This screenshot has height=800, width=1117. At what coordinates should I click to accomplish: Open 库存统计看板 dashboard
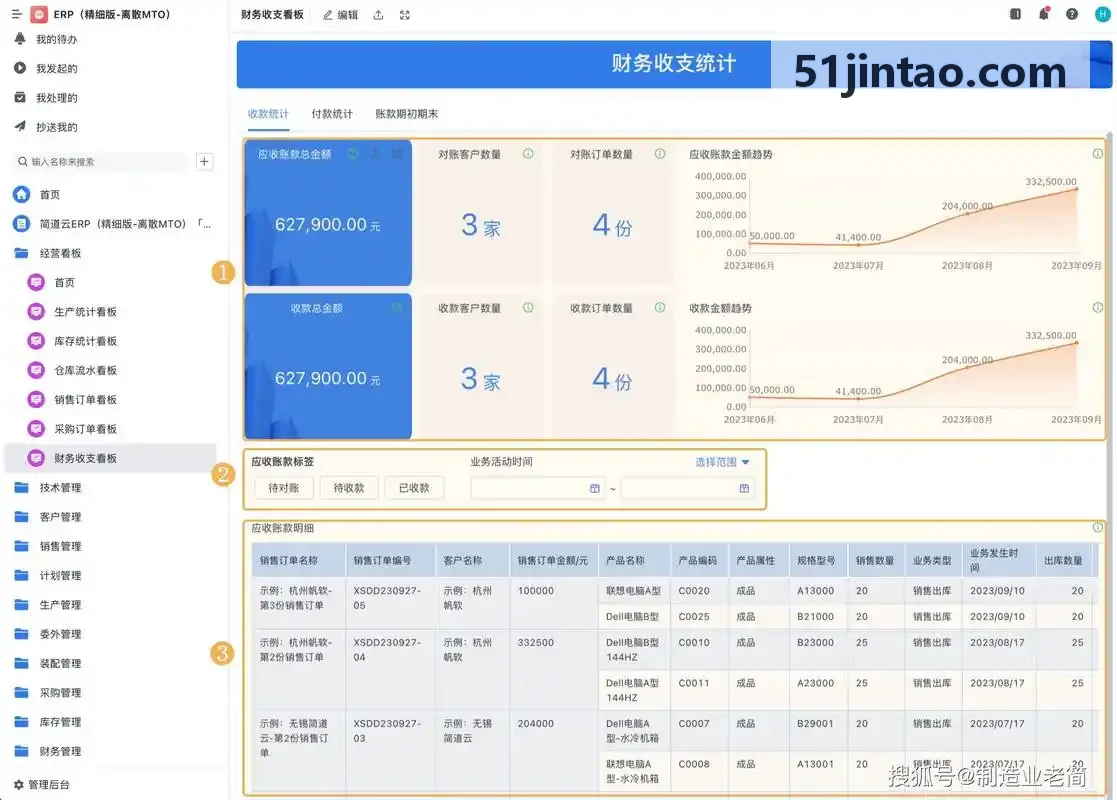pyautogui.click(x=85, y=341)
